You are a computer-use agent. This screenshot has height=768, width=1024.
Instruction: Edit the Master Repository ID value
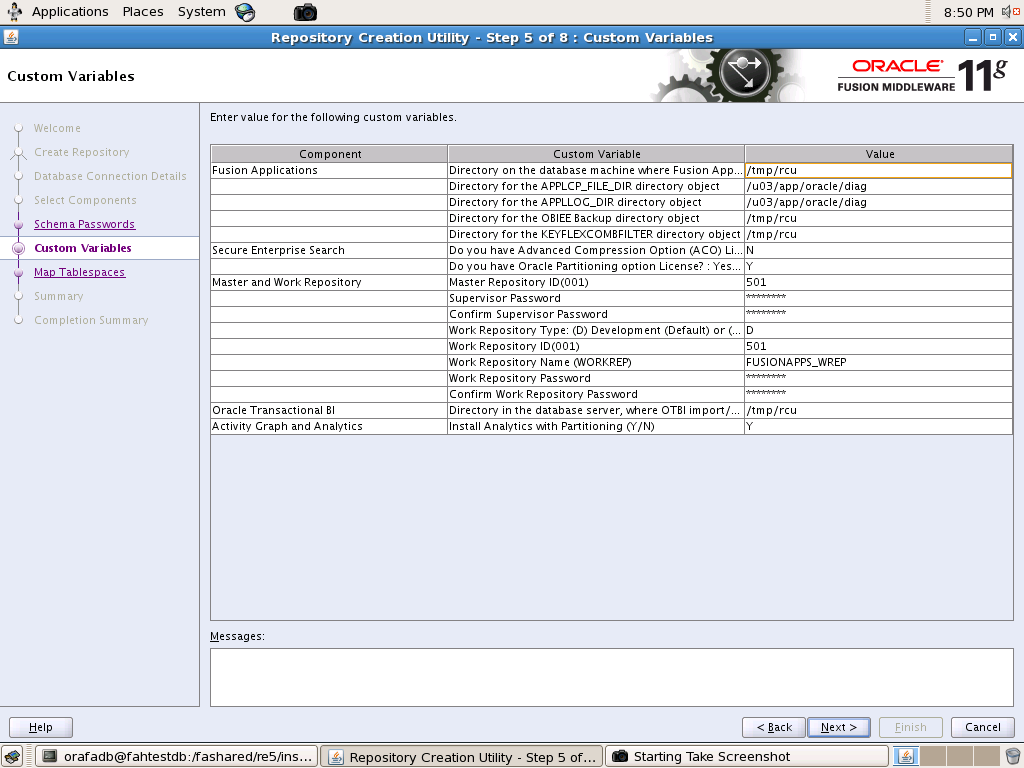(878, 282)
